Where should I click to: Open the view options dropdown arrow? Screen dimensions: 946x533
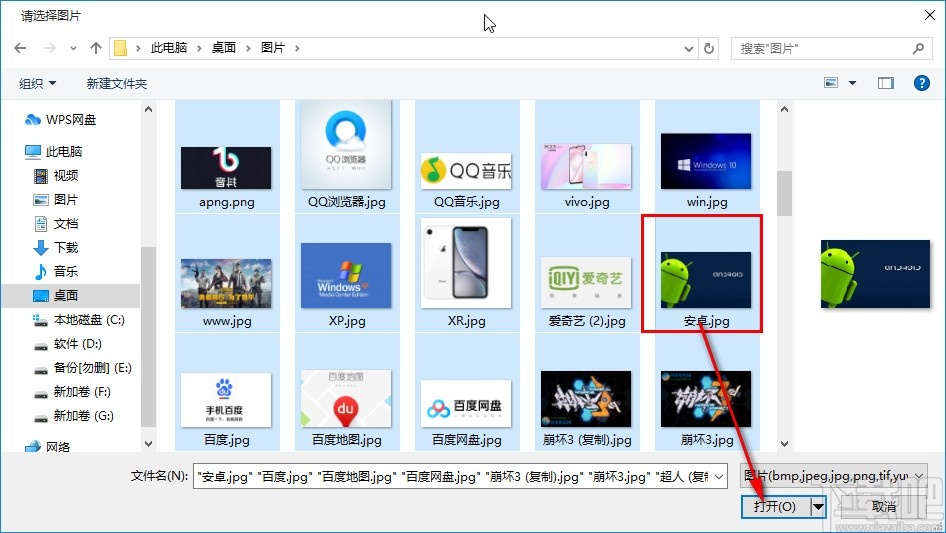(x=852, y=83)
